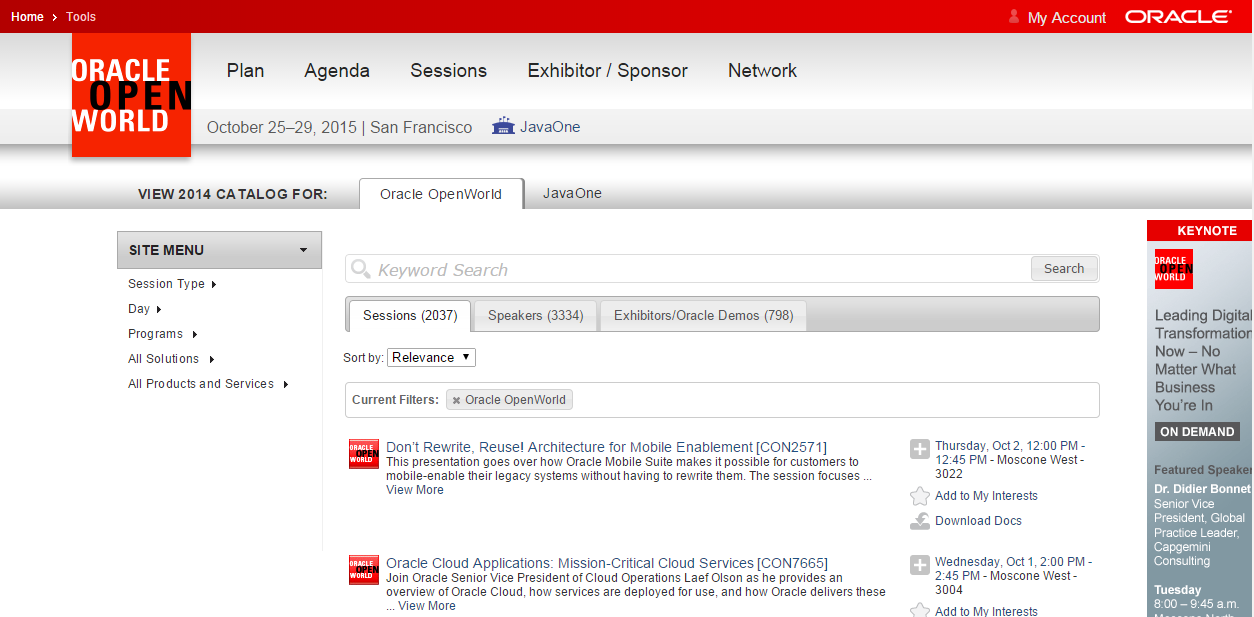
Task: Click the magnifier icon in Keyword Search
Action: click(361, 268)
